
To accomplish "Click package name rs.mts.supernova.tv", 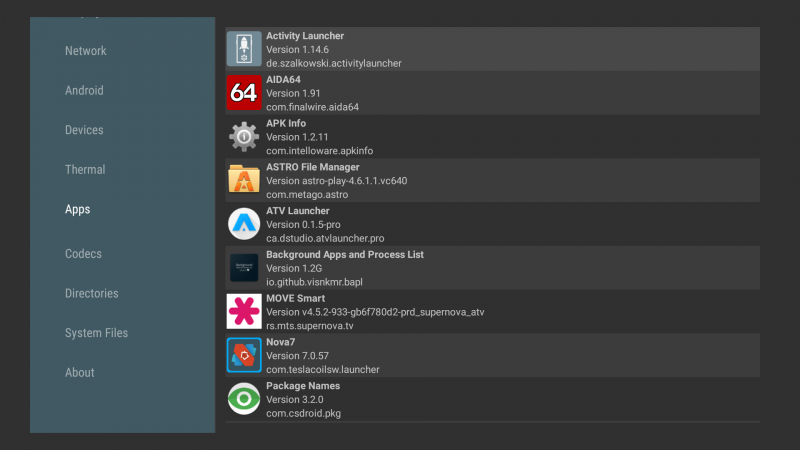I will [310, 326].
